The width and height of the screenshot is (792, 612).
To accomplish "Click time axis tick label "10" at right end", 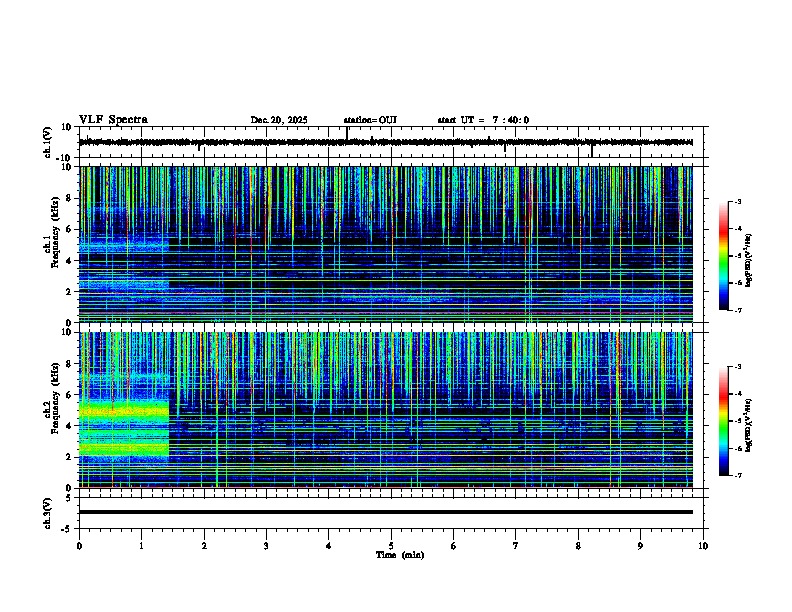I will coord(703,546).
